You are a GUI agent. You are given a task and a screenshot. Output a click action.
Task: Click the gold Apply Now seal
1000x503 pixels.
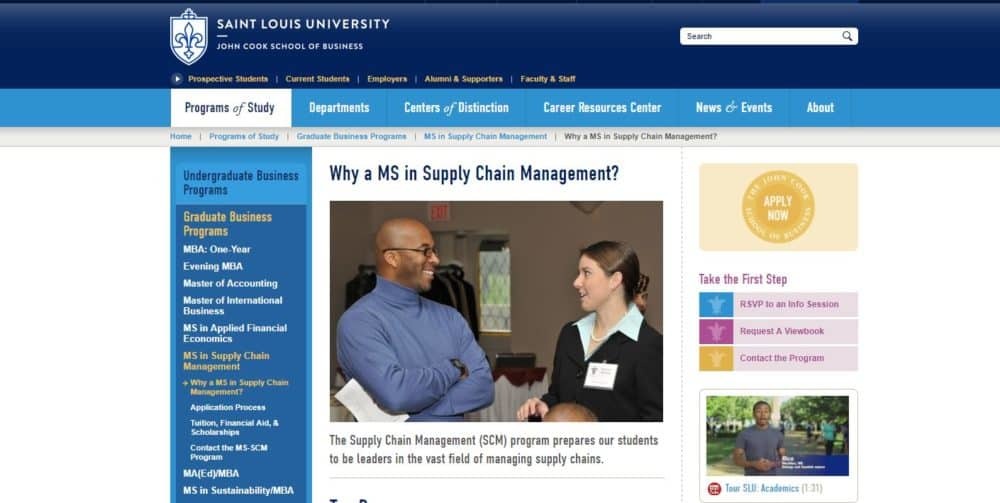778,207
